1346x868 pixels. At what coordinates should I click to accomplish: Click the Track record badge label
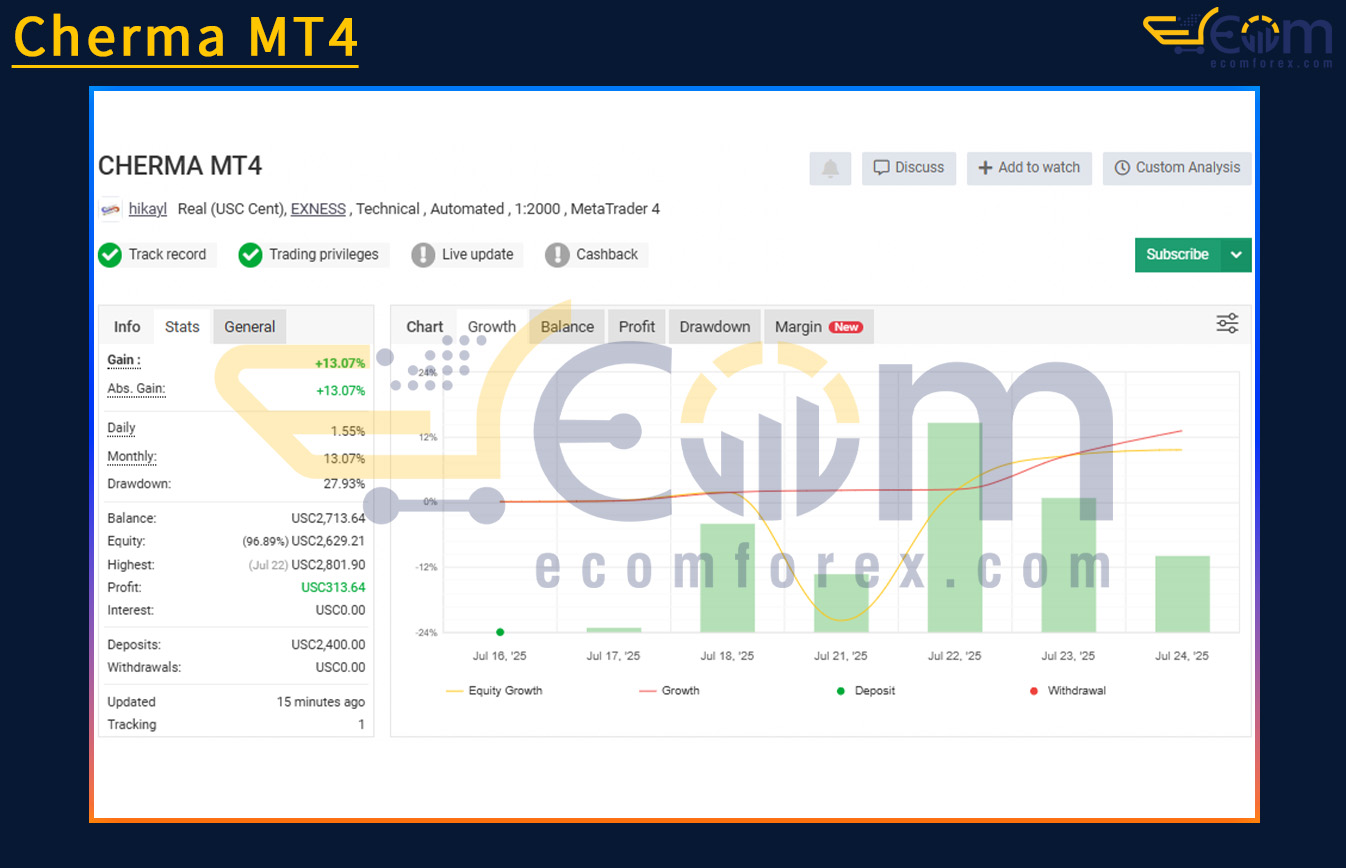[x=167, y=255]
